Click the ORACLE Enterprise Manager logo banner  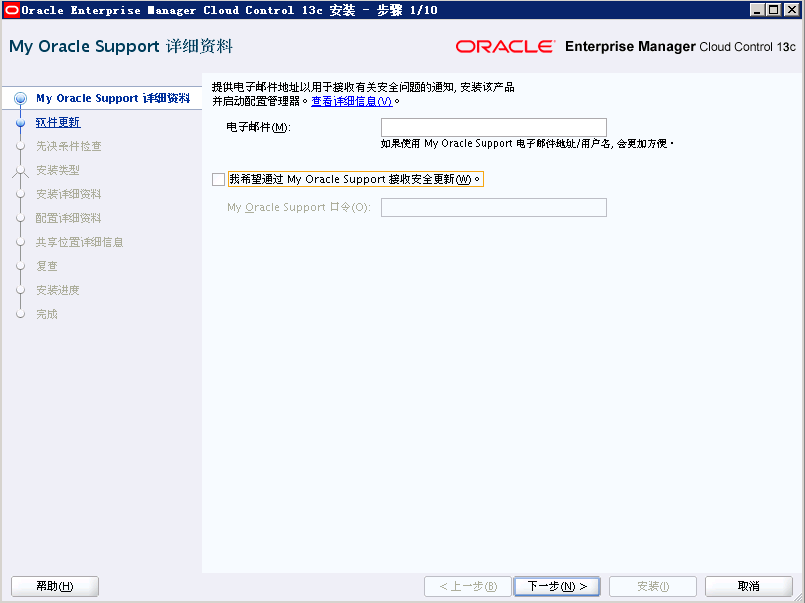(625, 47)
